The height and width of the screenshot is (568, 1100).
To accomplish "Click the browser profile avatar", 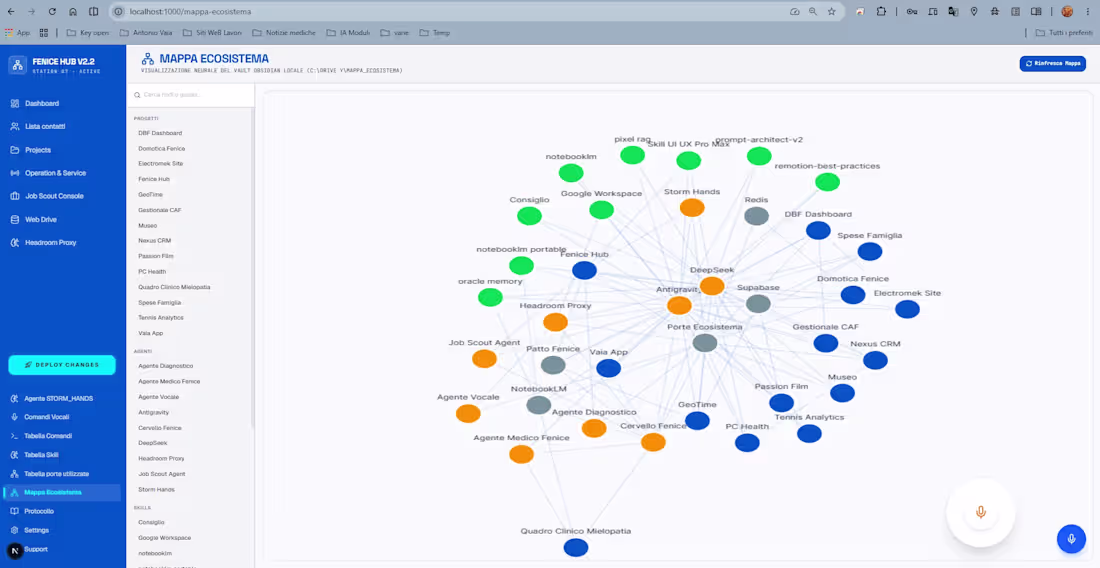I will click(1067, 11).
